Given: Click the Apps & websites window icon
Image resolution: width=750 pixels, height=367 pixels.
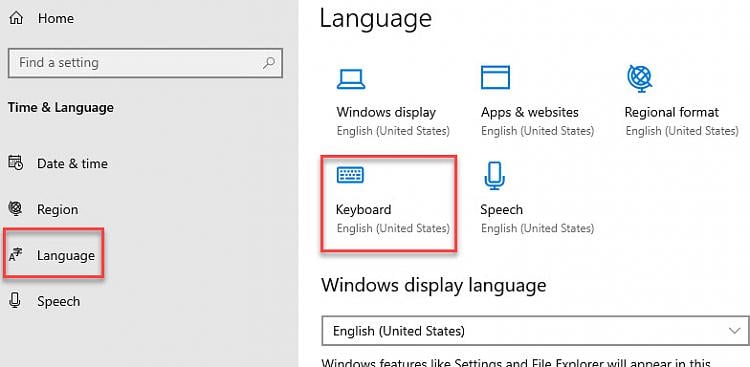Looking at the screenshot, I should tap(496, 78).
